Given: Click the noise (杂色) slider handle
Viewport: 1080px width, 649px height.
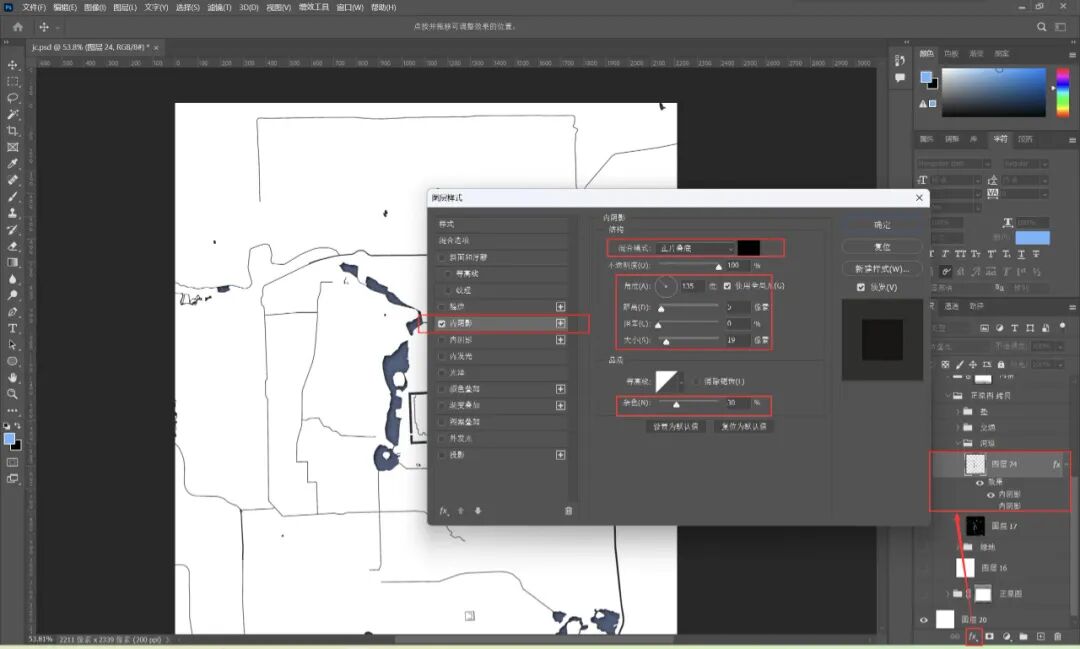Looking at the screenshot, I should (676, 404).
